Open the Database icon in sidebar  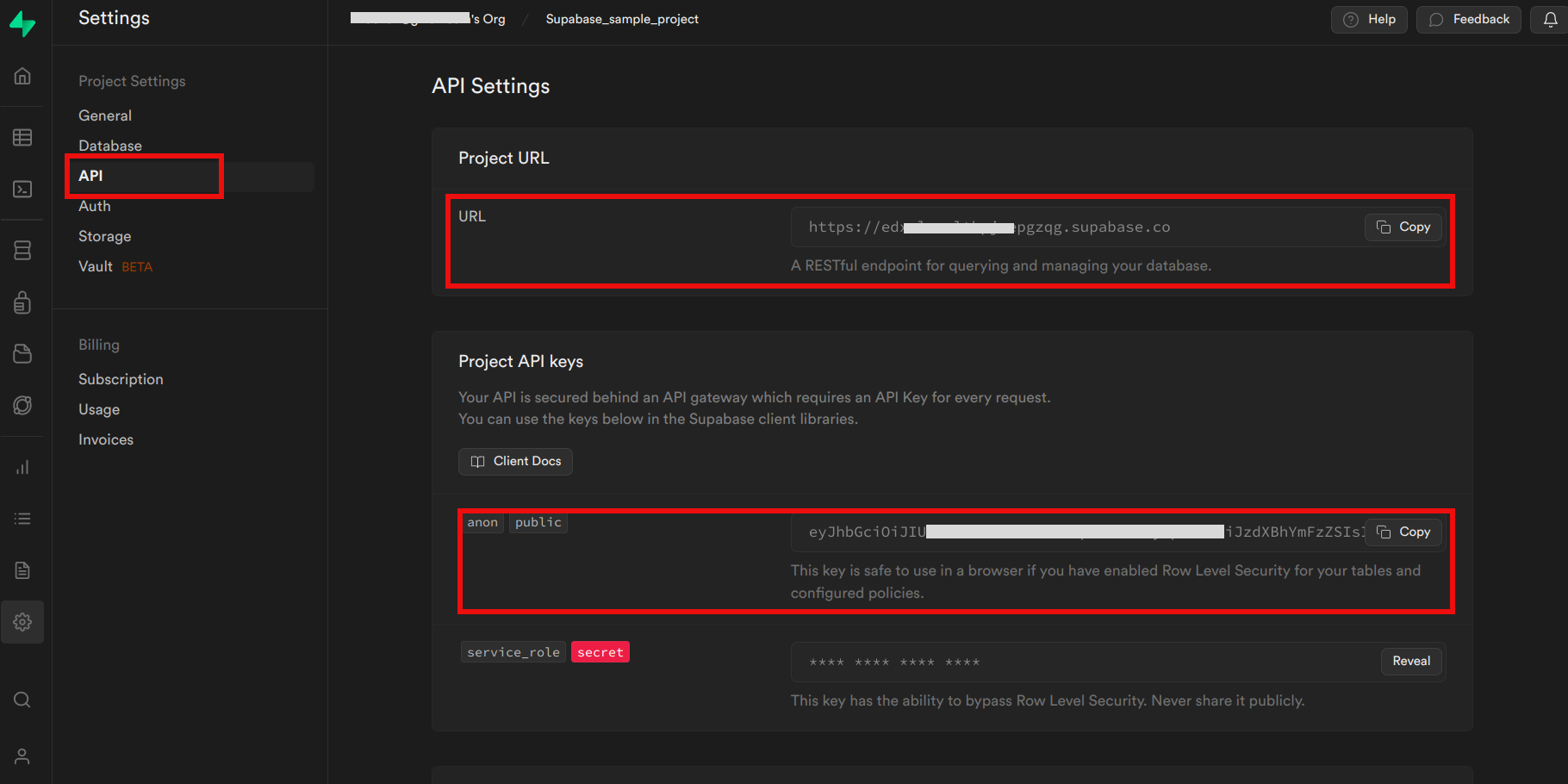(x=22, y=250)
